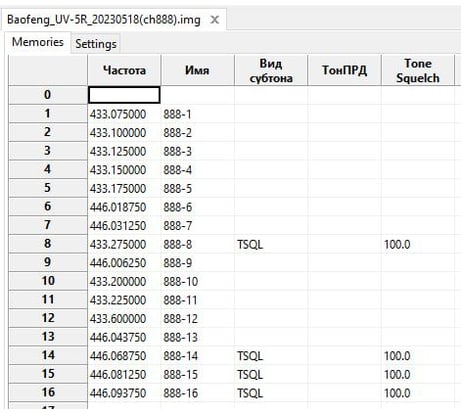Click frequency cell 446.093750
The width and height of the screenshot is (461, 415).
pos(124,393)
